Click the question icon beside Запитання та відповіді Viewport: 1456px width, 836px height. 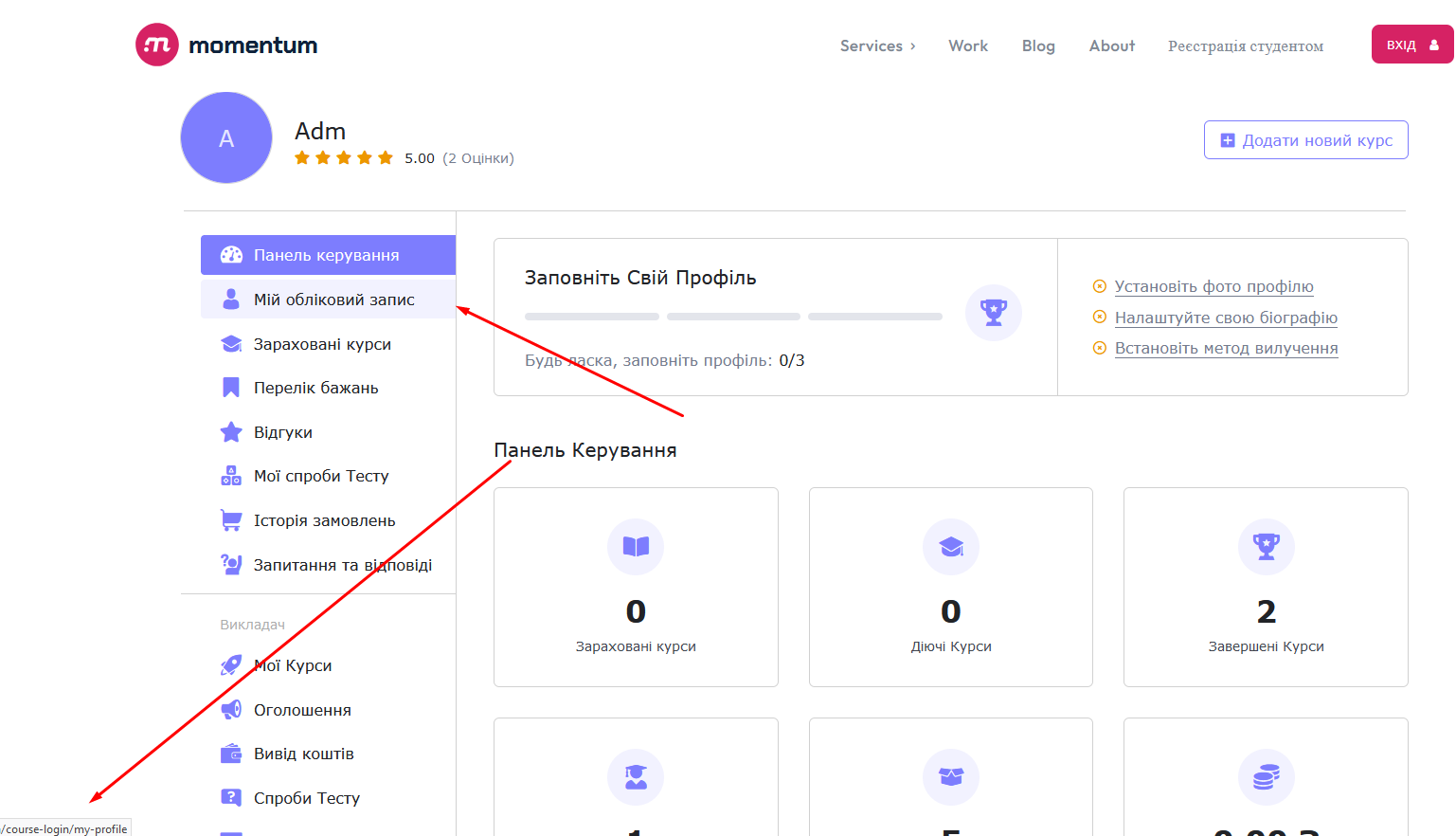point(231,565)
